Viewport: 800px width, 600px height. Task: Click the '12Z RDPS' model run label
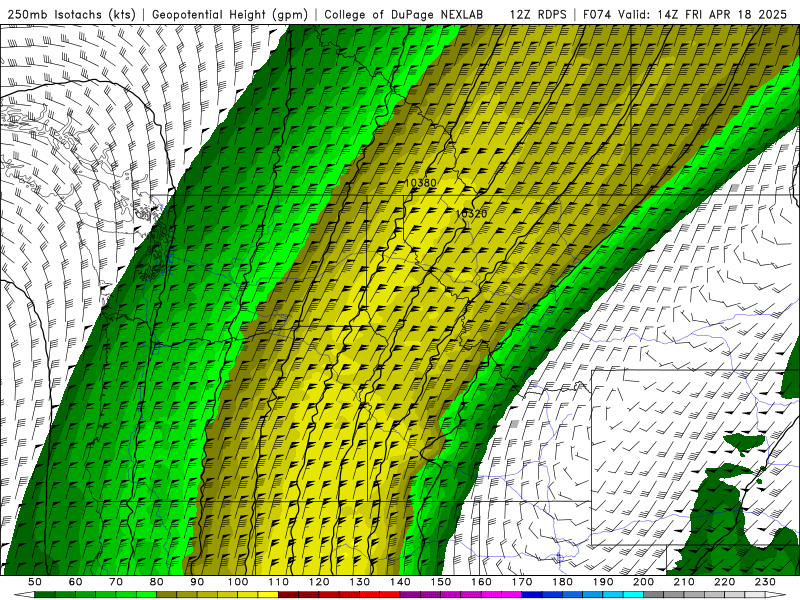[538, 14]
